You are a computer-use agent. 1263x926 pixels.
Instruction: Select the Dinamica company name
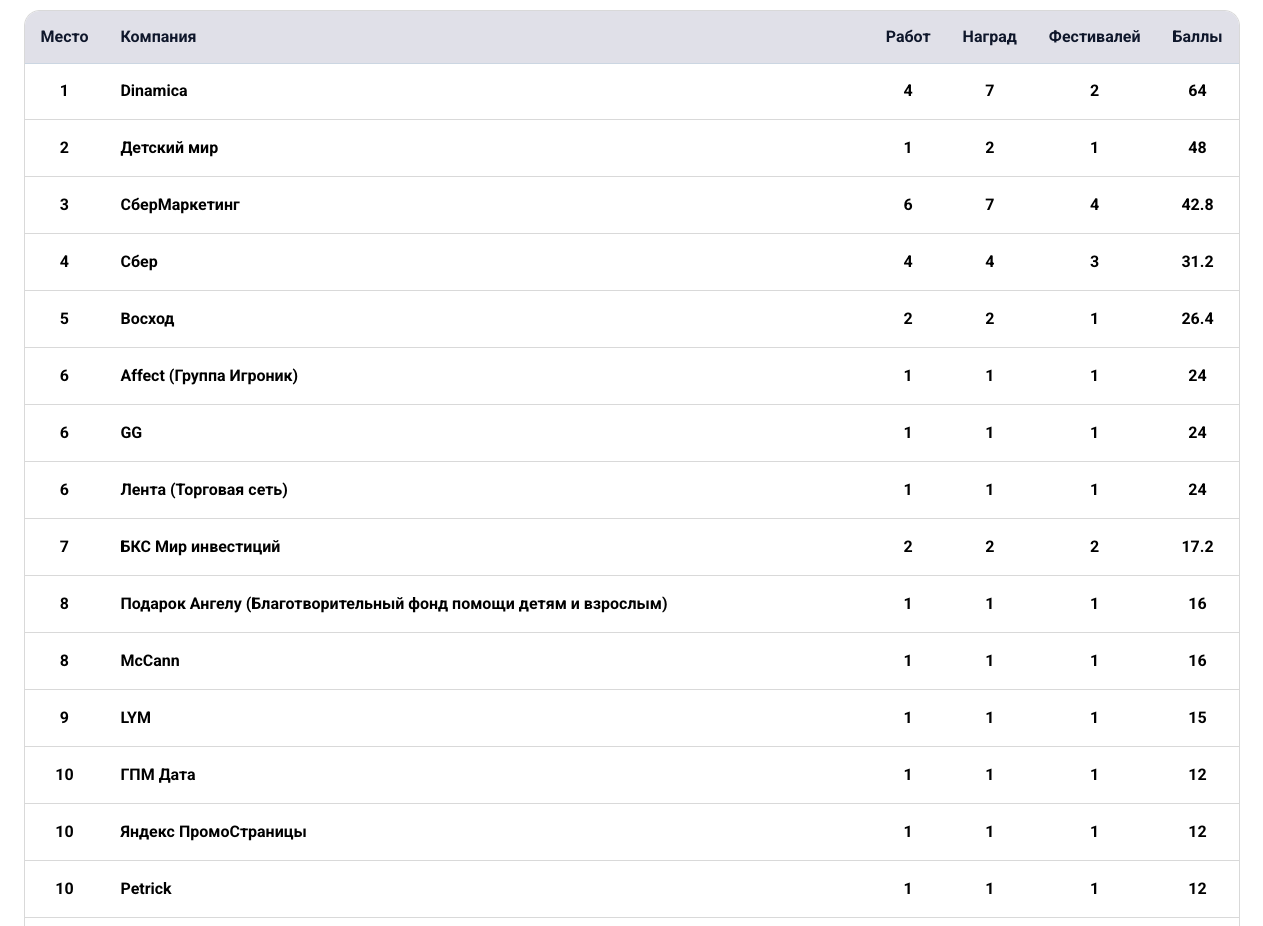(x=154, y=91)
